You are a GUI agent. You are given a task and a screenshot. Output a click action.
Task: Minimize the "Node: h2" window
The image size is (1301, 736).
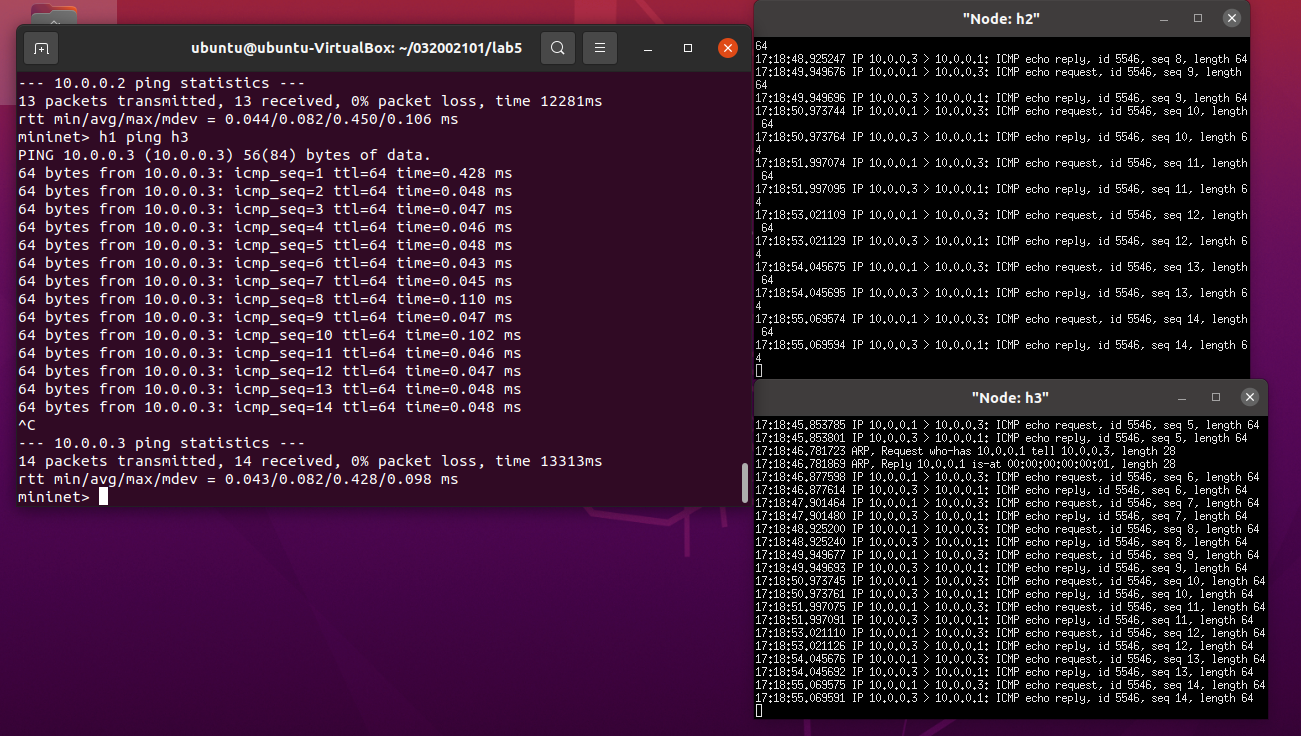click(x=1164, y=18)
